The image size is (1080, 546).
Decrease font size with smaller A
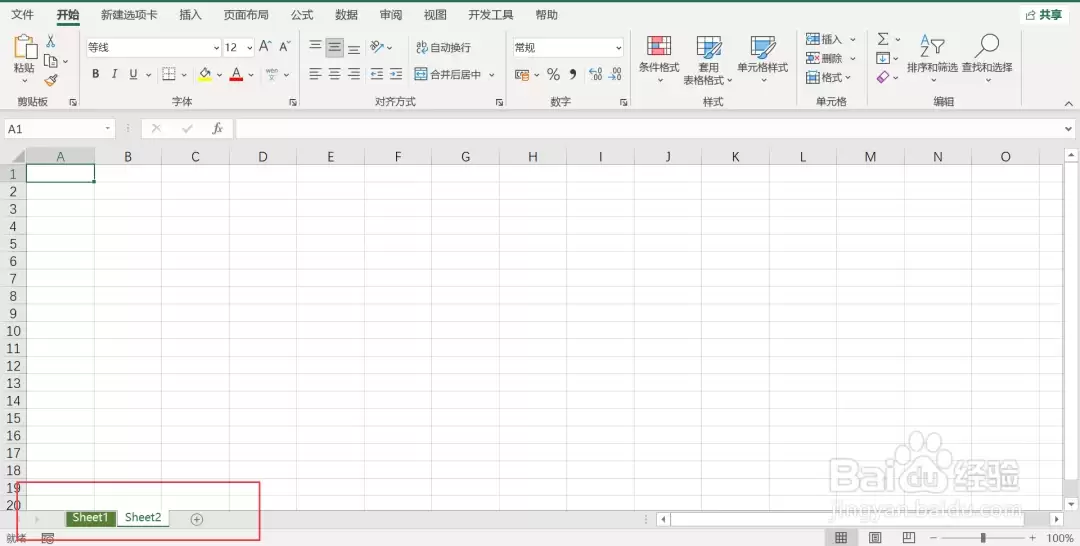[x=284, y=47]
